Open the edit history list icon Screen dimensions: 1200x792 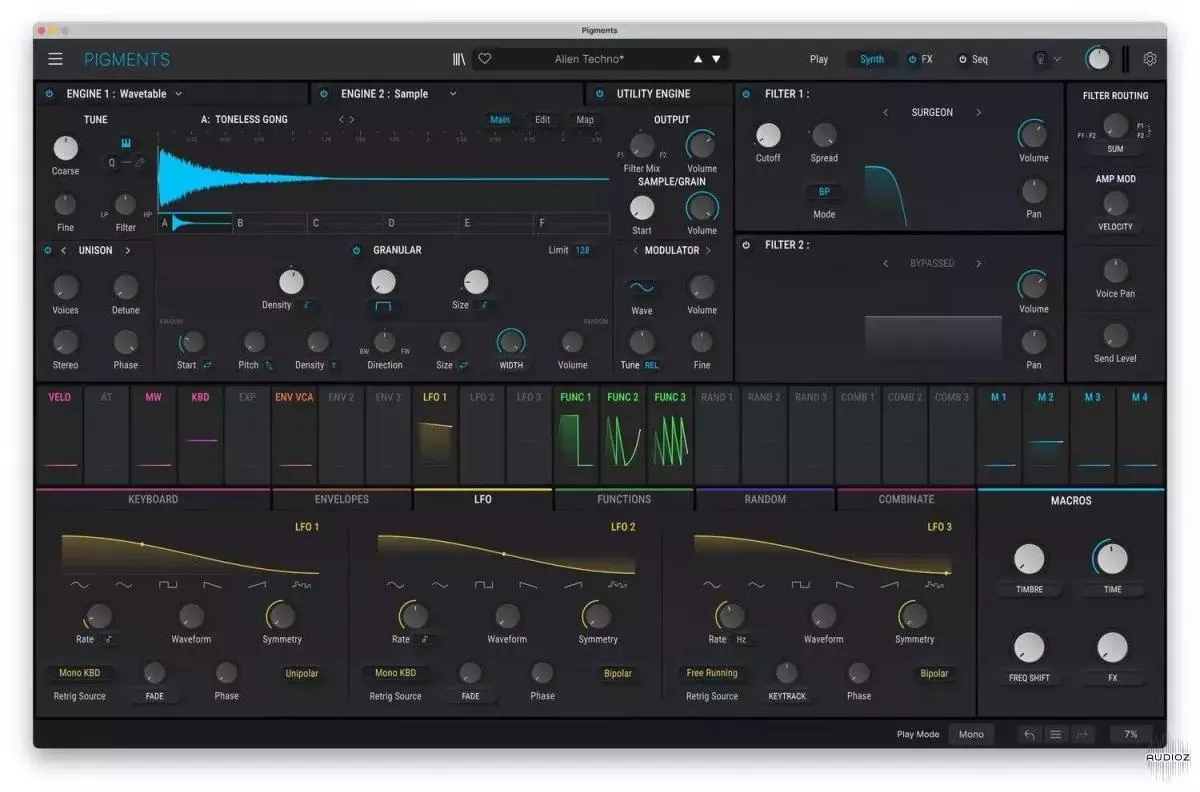click(x=1055, y=734)
